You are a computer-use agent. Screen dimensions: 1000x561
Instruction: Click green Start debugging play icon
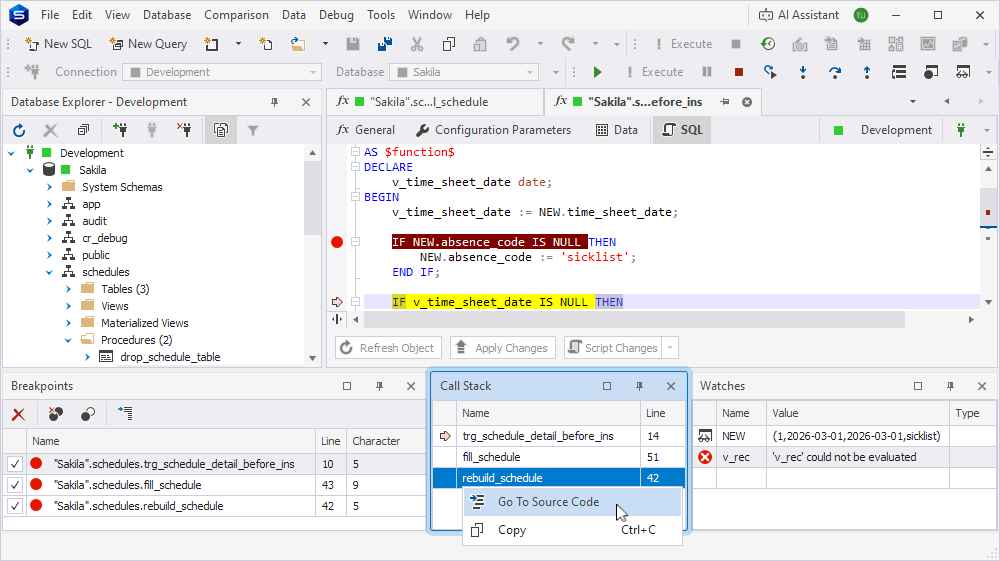point(598,72)
